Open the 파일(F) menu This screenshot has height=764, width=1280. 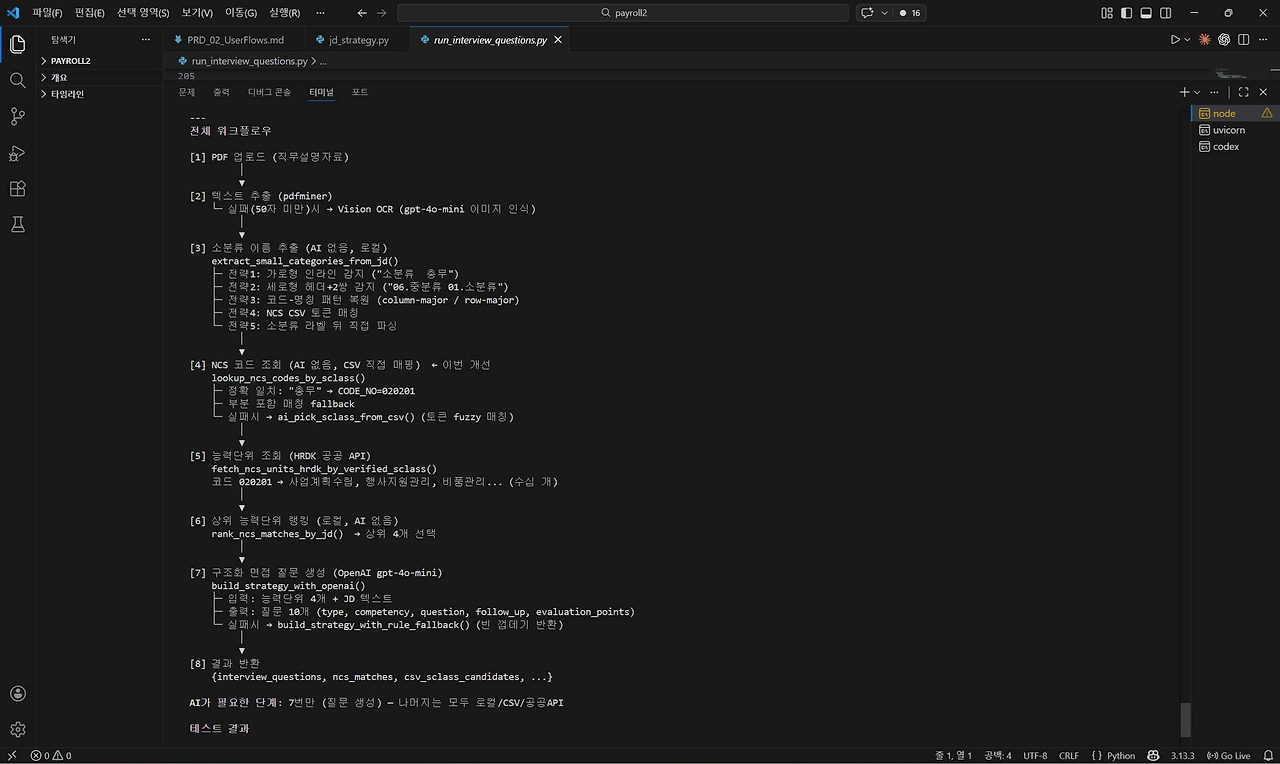click(47, 13)
